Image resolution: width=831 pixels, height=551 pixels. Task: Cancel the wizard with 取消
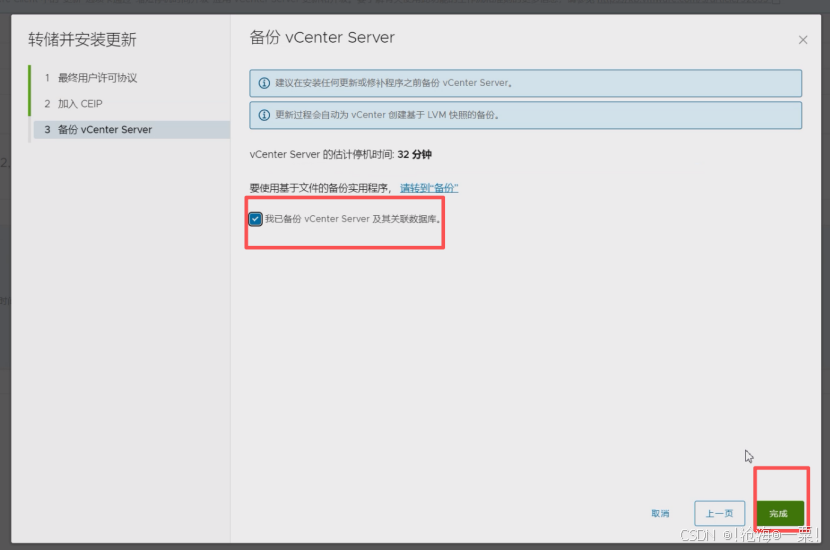click(660, 513)
